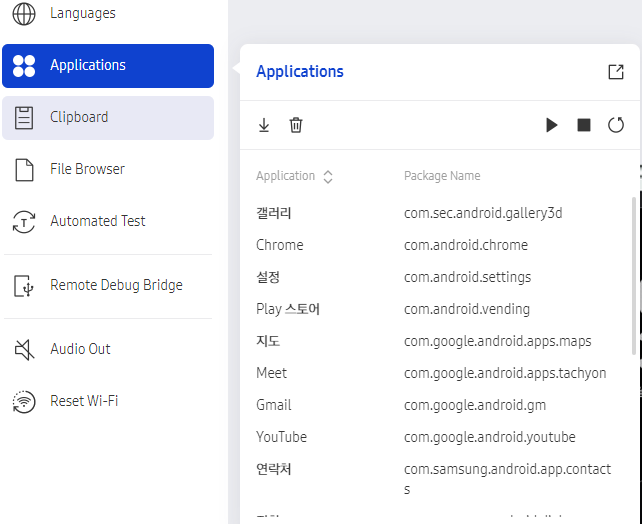Sort by Application column arrows
This screenshot has width=642, height=524.
[x=328, y=176]
